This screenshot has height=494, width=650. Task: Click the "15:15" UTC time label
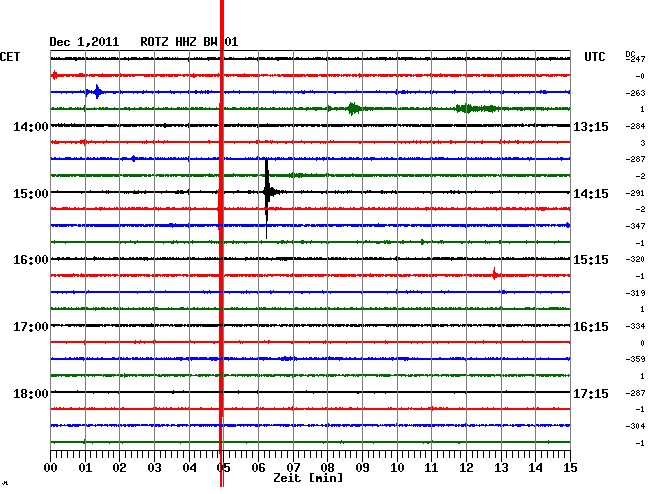591,260
